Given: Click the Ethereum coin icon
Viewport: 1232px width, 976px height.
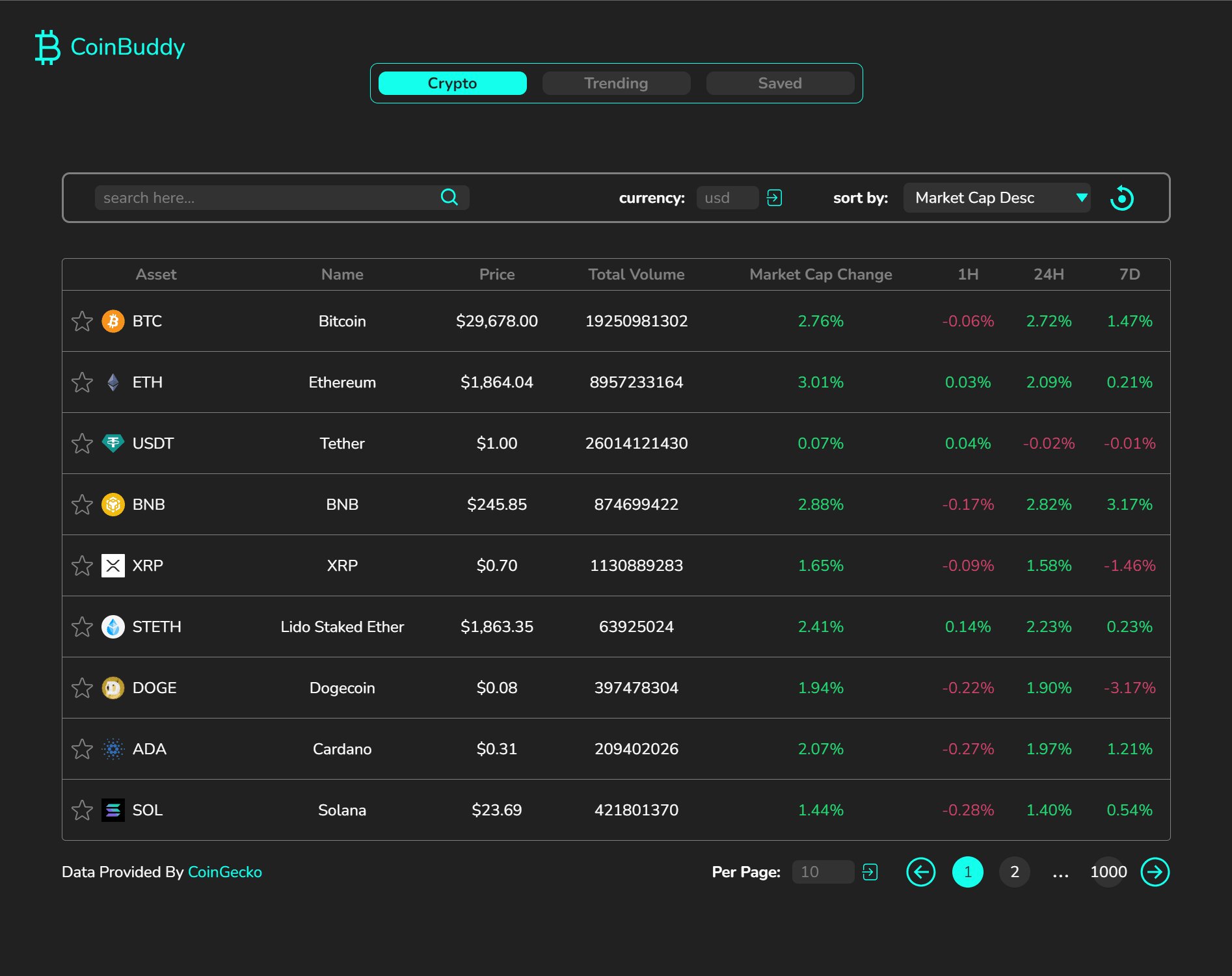Looking at the screenshot, I should (113, 382).
